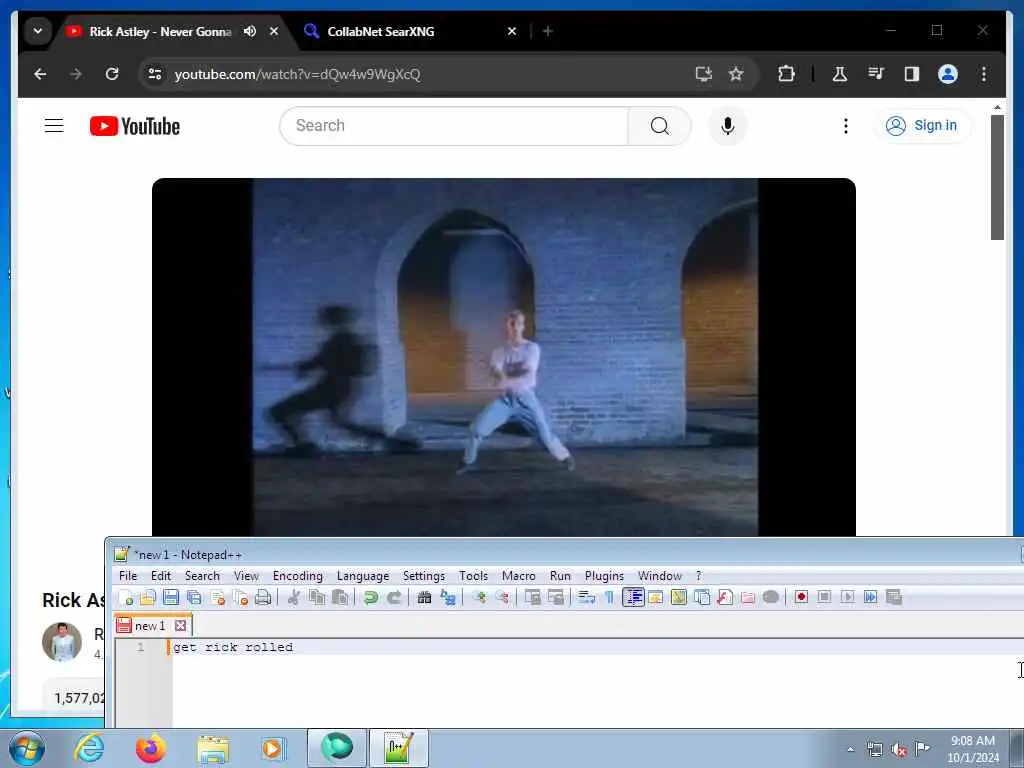Click the browser page vertical scrollbar thumb
The width and height of the screenshot is (1024, 768).
tap(997, 177)
